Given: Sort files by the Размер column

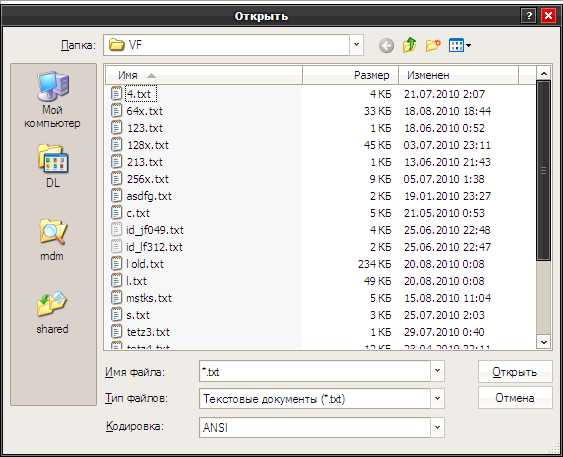Looking at the screenshot, I should tap(350, 75).
